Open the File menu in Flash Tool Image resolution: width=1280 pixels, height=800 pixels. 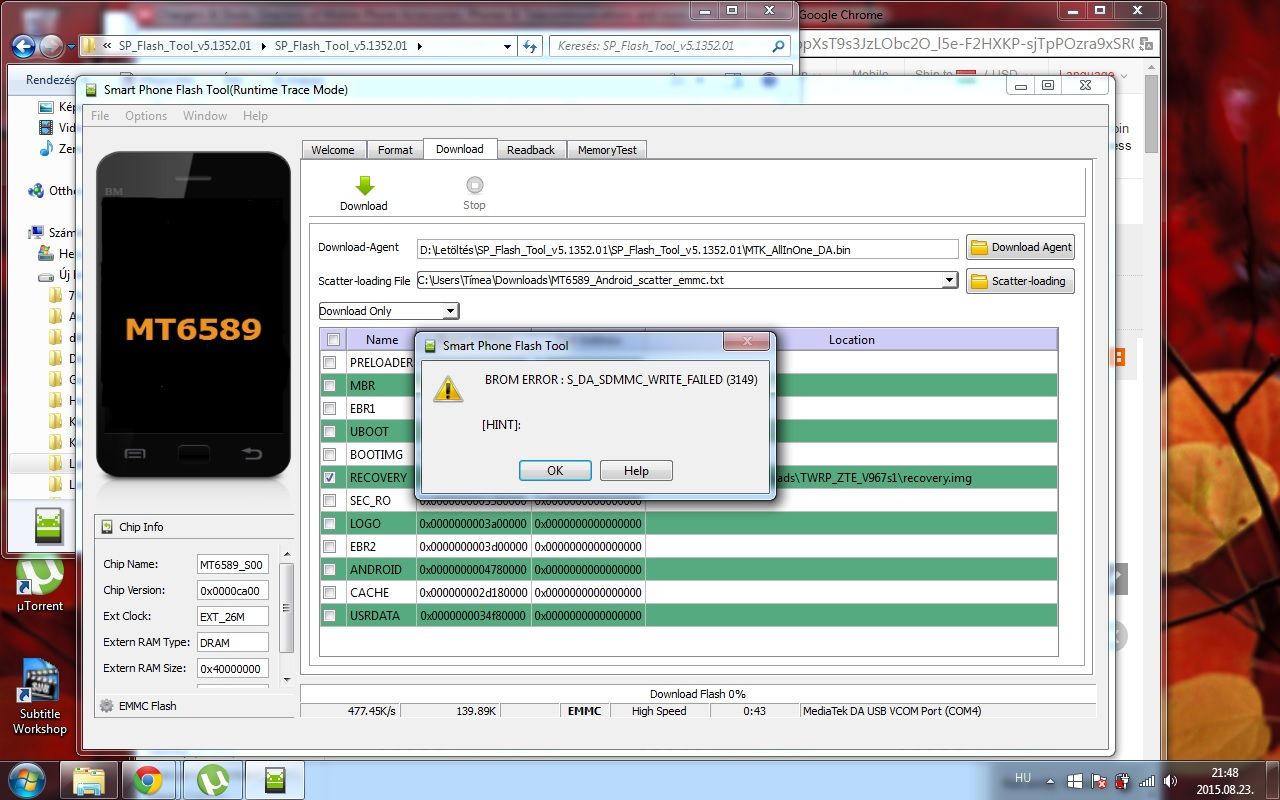point(100,115)
